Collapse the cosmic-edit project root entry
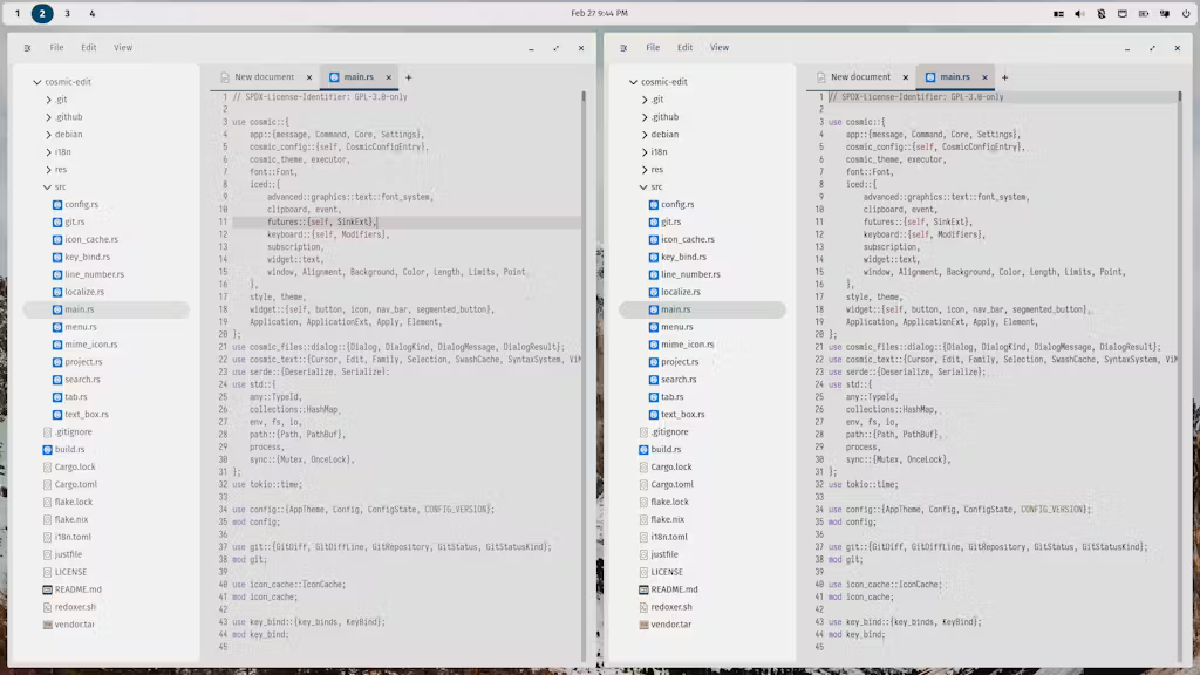1200x675 pixels. click(x=34, y=81)
